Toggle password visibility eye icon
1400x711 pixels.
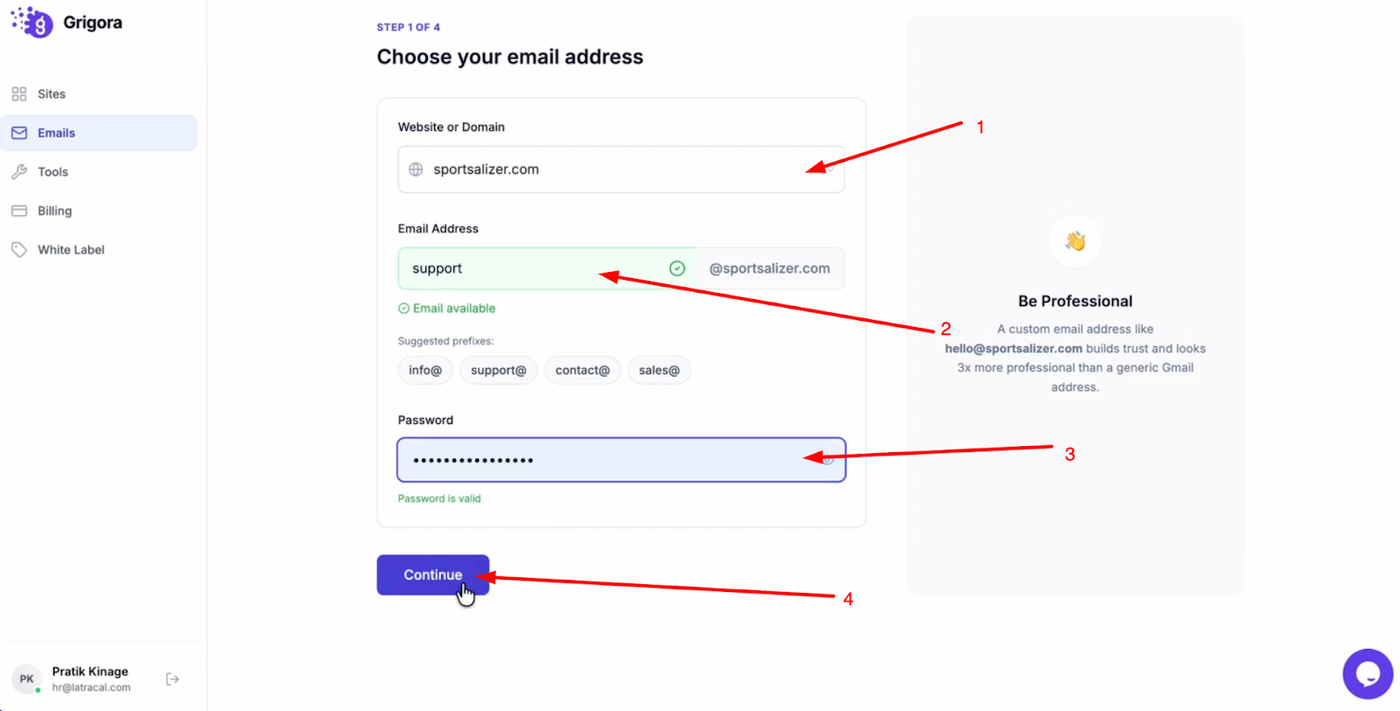[827, 460]
